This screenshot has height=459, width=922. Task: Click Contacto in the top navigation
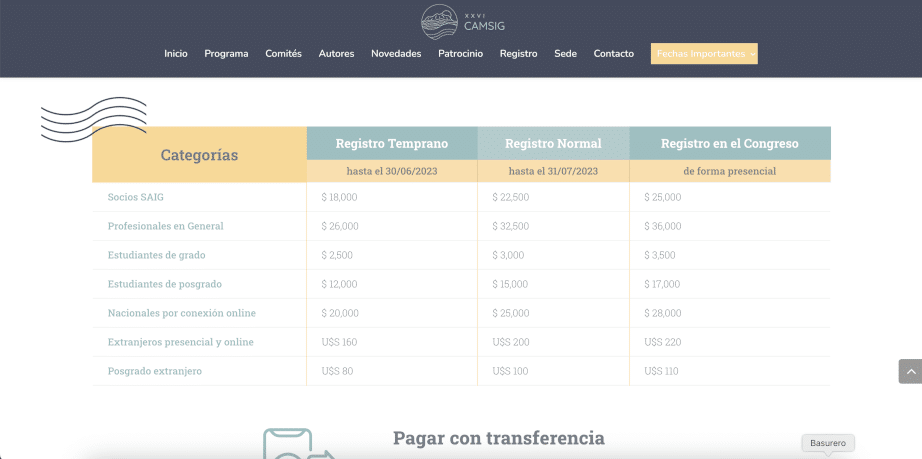pyautogui.click(x=613, y=54)
